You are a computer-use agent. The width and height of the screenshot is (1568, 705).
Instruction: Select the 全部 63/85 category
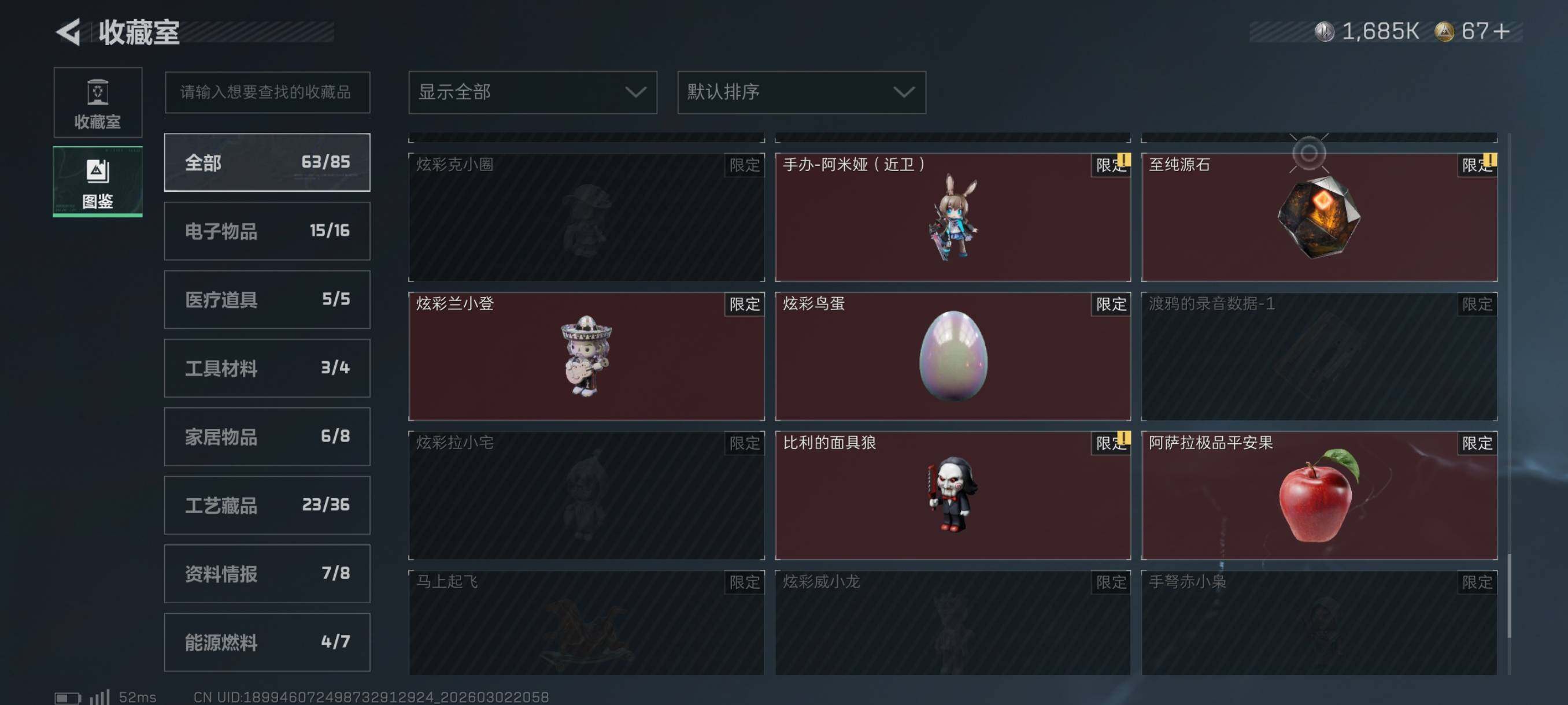pos(267,162)
